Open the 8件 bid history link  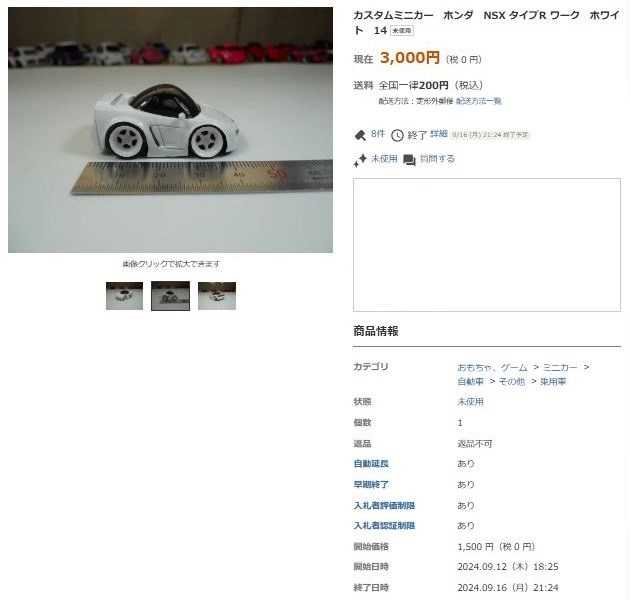click(377, 134)
